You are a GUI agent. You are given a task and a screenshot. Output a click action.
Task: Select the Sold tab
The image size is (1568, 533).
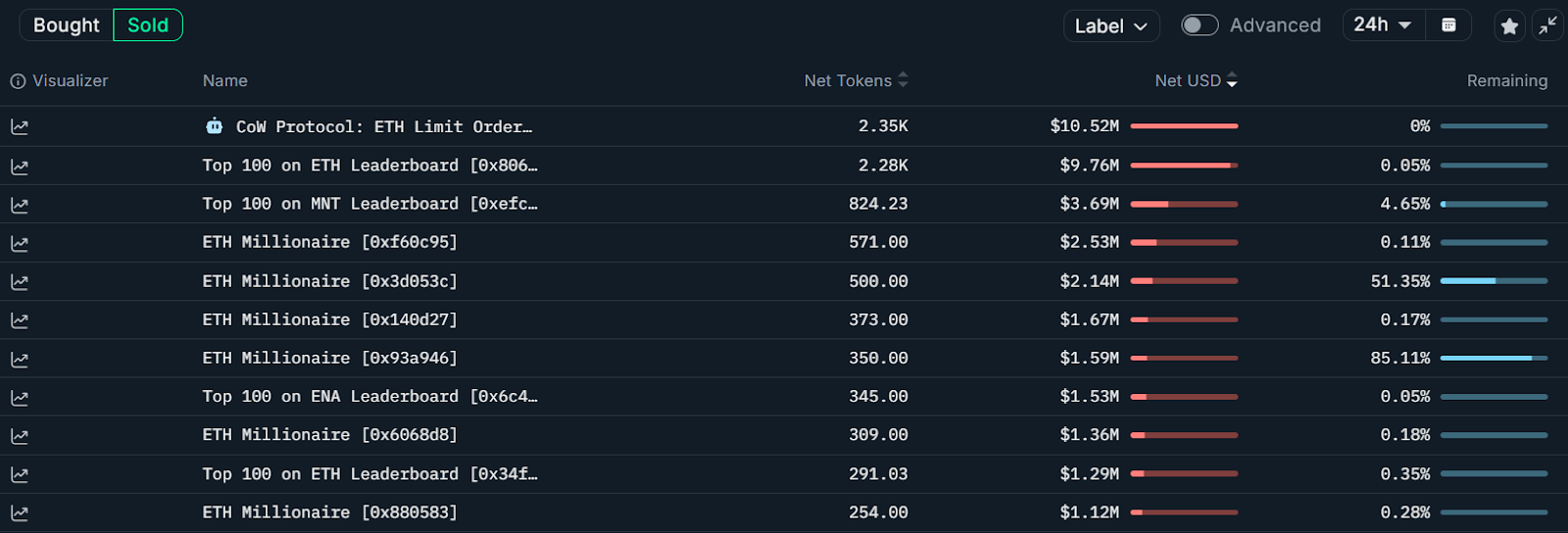148,25
